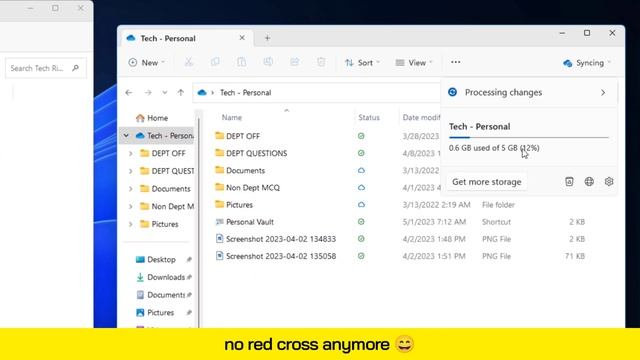Click the Cut scissors icon in toolbar

188,62
